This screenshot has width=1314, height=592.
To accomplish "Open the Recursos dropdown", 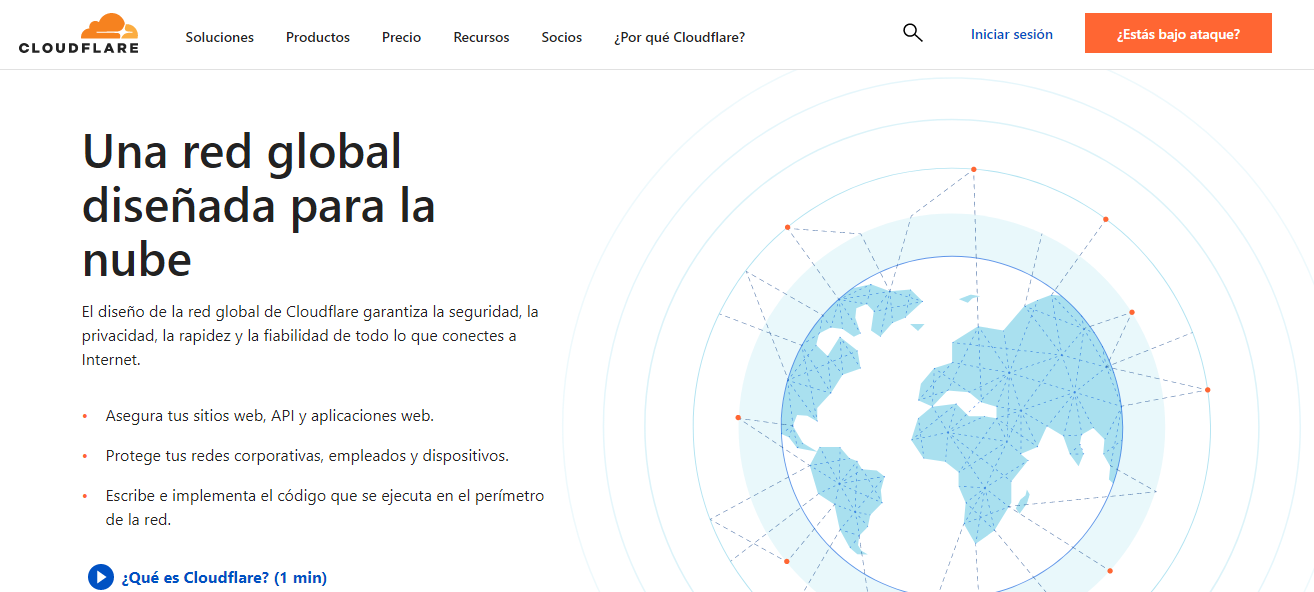I will [481, 37].
